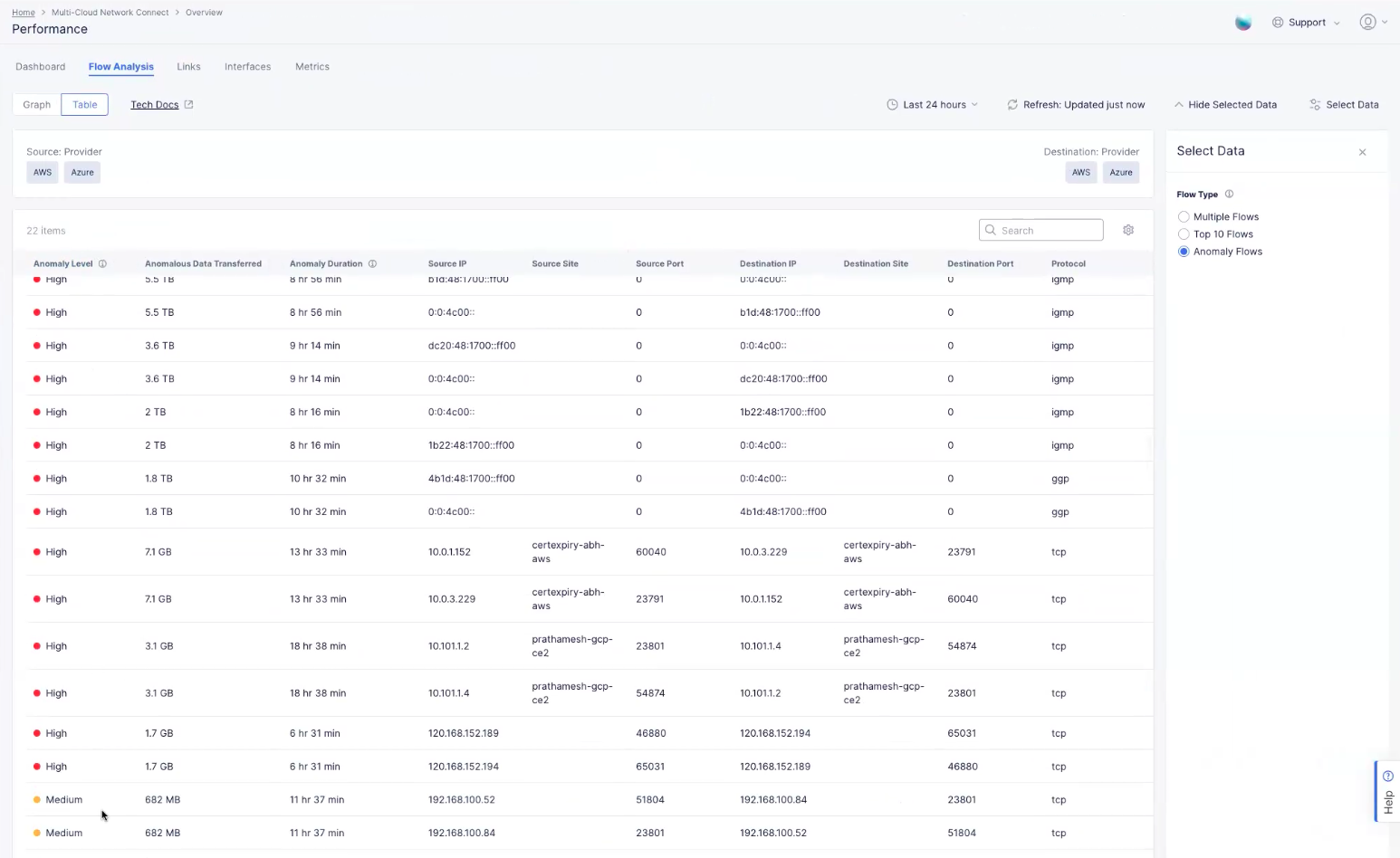Screen dimensions: 1400x858
Task: Open the user account menu
Action: [1373, 23]
